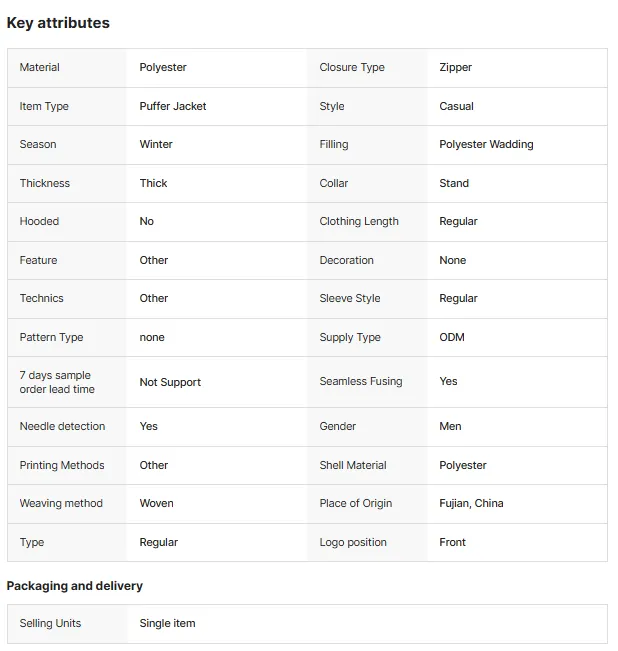Click the Seamless Fusing label

point(361,381)
